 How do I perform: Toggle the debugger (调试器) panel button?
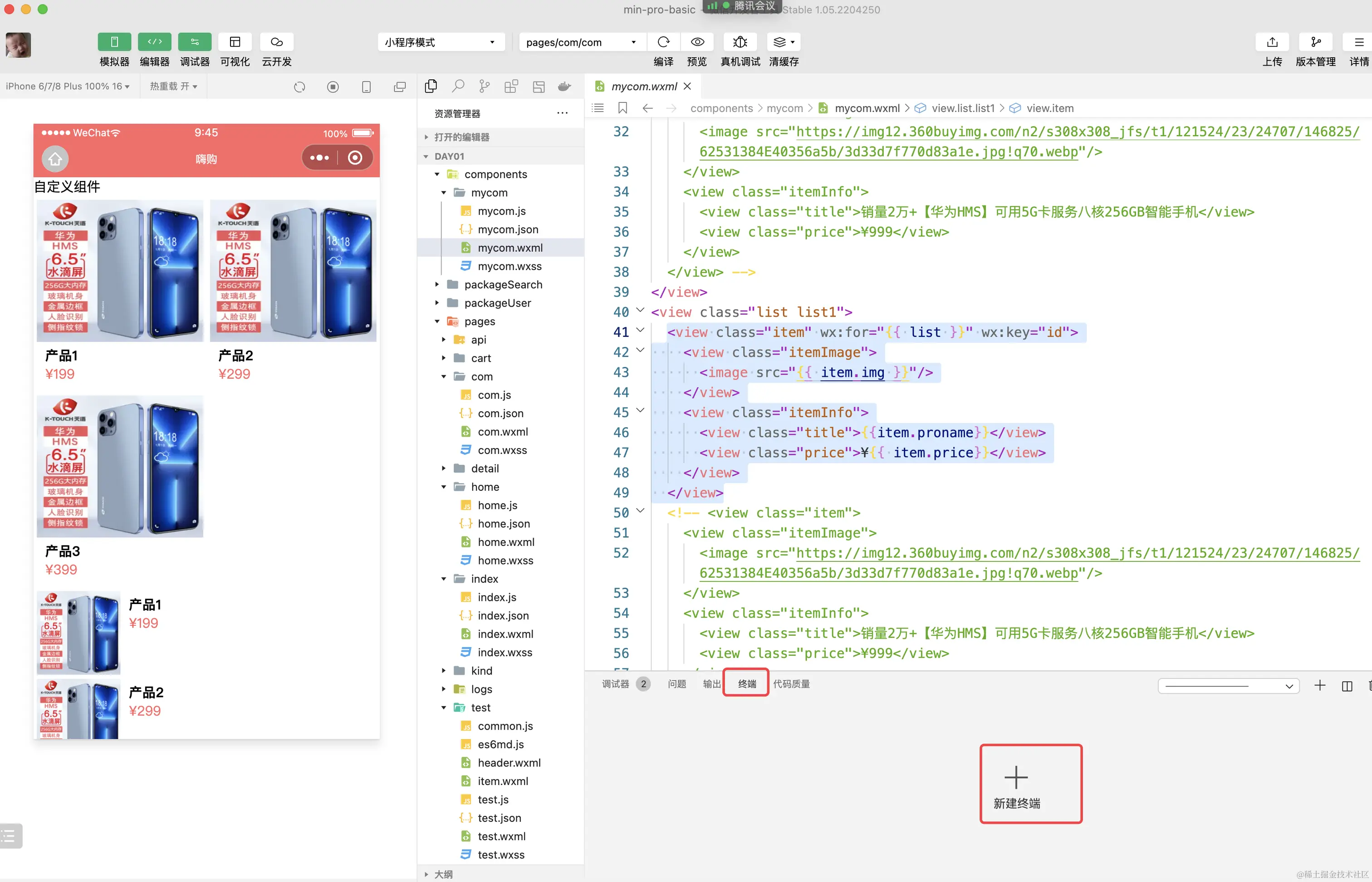point(195,42)
